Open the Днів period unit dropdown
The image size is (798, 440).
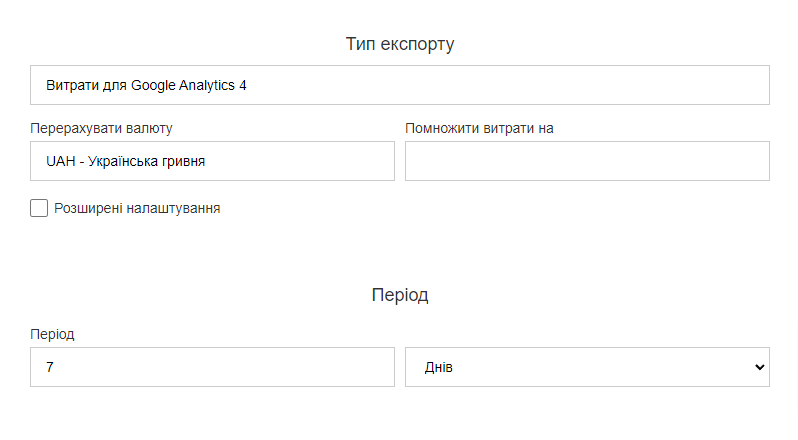(x=587, y=367)
